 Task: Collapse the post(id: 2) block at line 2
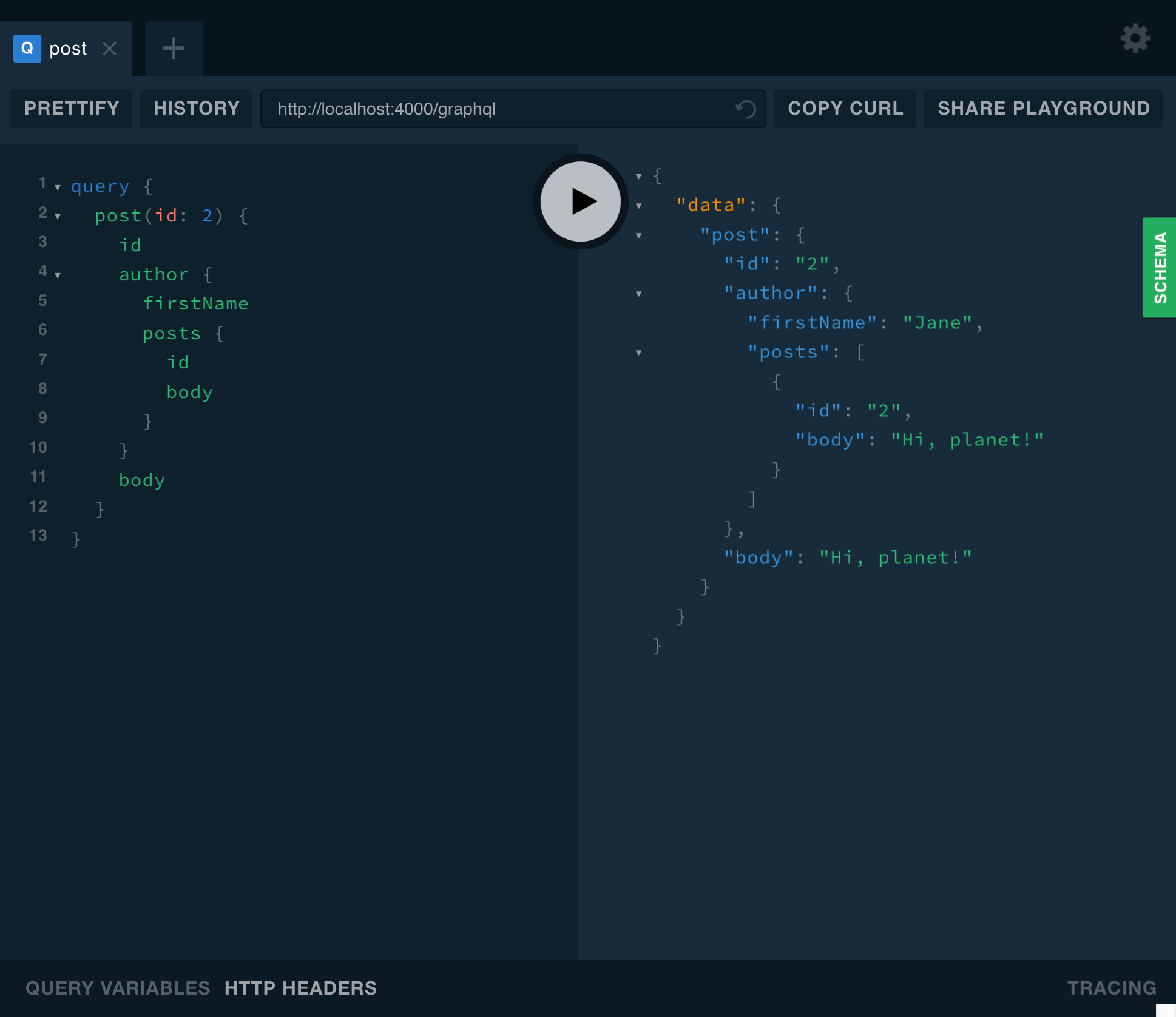coord(58,216)
